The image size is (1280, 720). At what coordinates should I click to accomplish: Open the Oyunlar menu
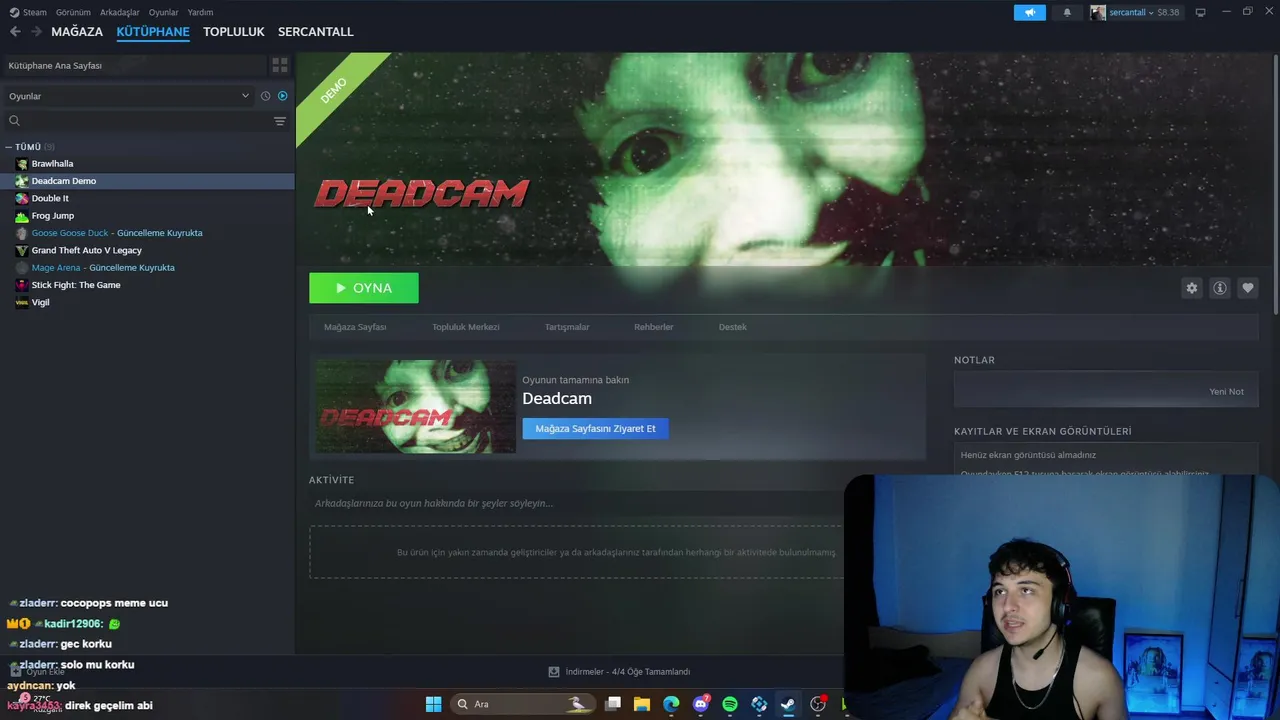pyautogui.click(x=164, y=12)
